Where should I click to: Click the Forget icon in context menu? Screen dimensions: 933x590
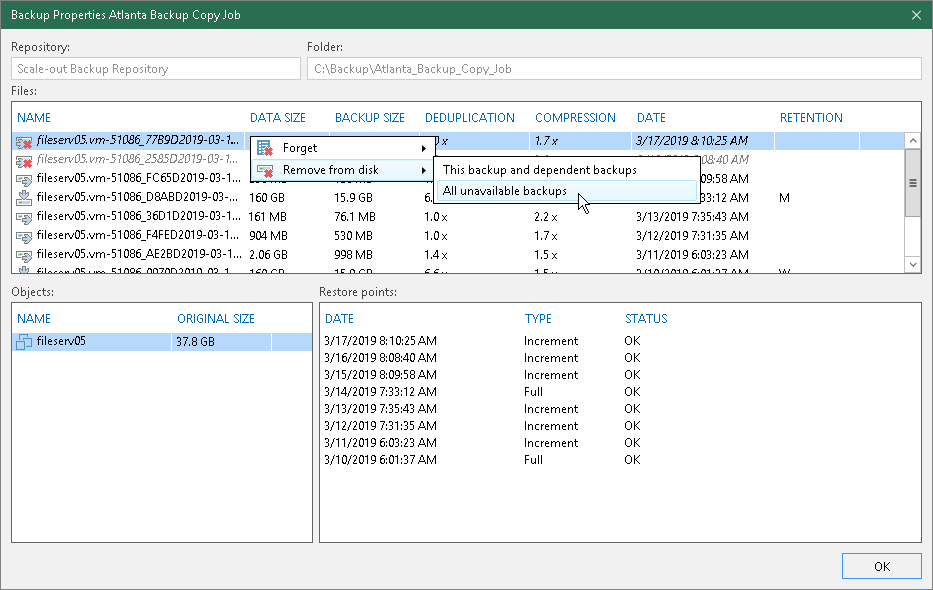click(265, 148)
